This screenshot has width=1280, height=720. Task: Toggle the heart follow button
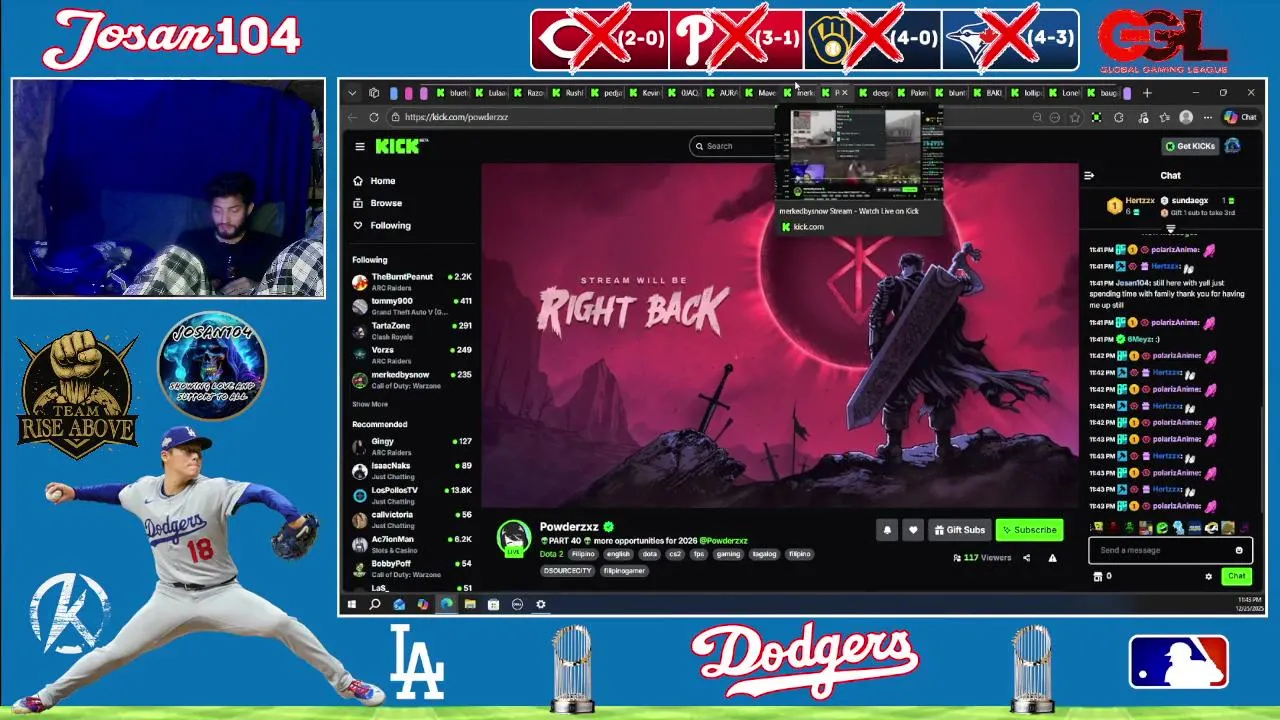912,530
